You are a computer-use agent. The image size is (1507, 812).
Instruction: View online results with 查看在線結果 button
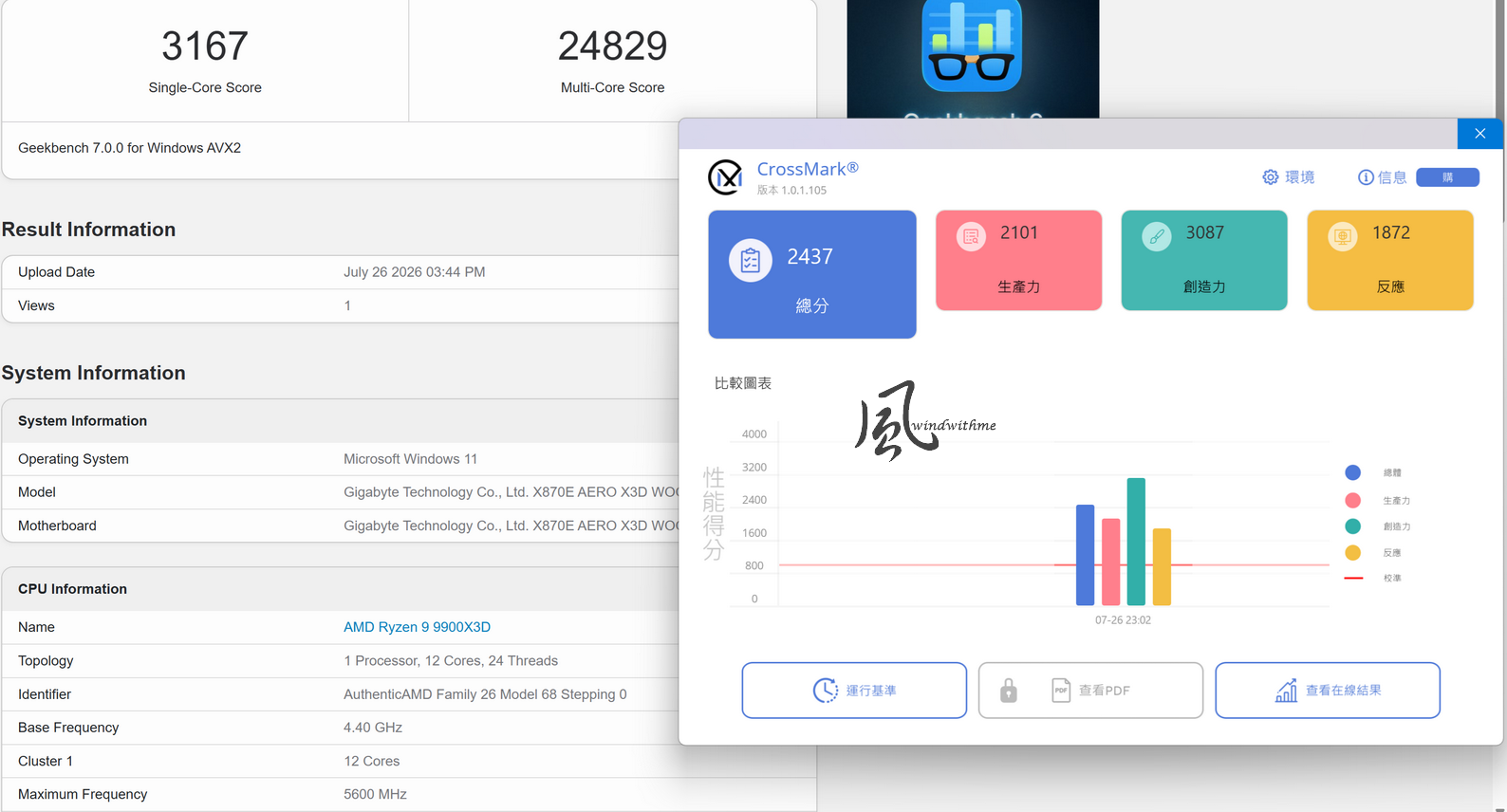point(1328,691)
